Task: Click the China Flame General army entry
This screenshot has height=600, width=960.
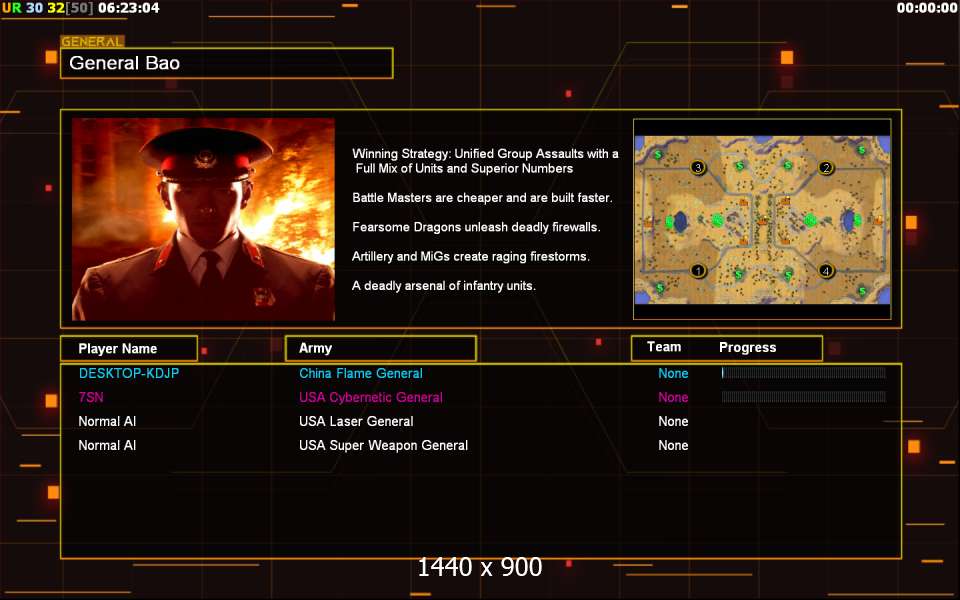Action: pyautogui.click(x=361, y=373)
